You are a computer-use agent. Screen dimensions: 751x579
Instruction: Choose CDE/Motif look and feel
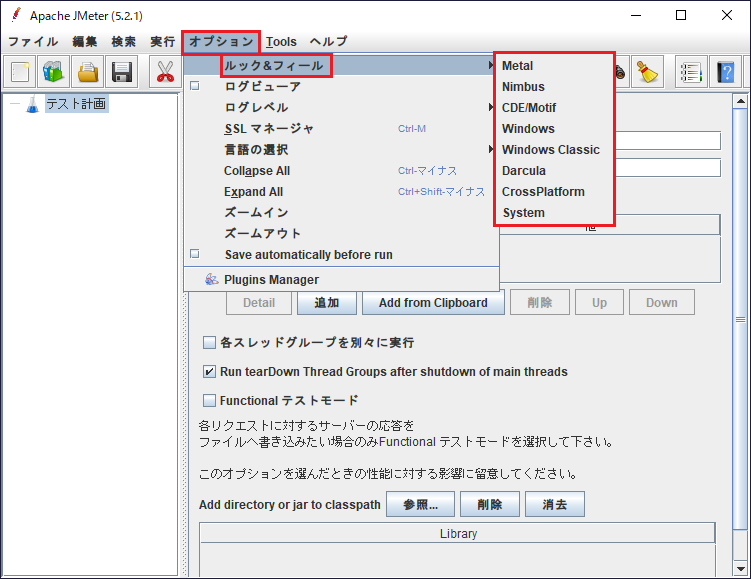[554, 108]
